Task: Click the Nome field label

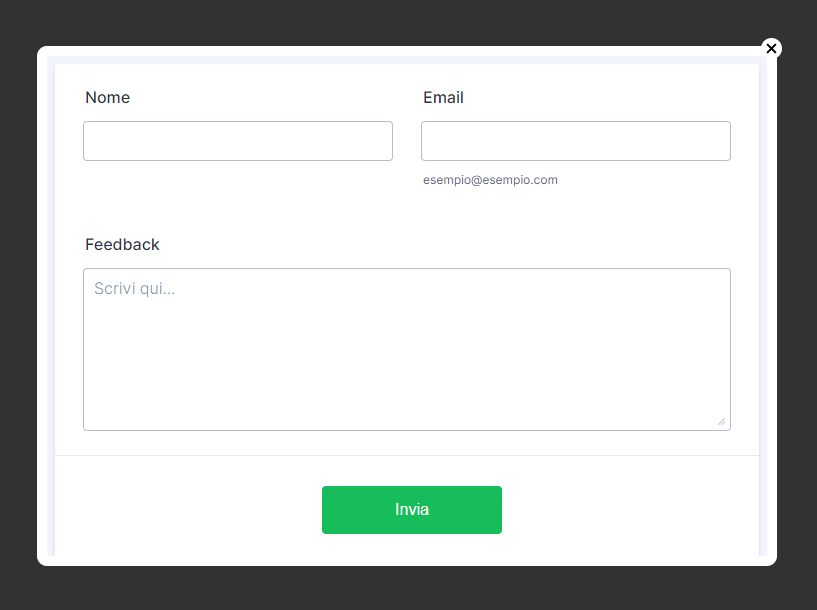Action: (x=108, y=98)
